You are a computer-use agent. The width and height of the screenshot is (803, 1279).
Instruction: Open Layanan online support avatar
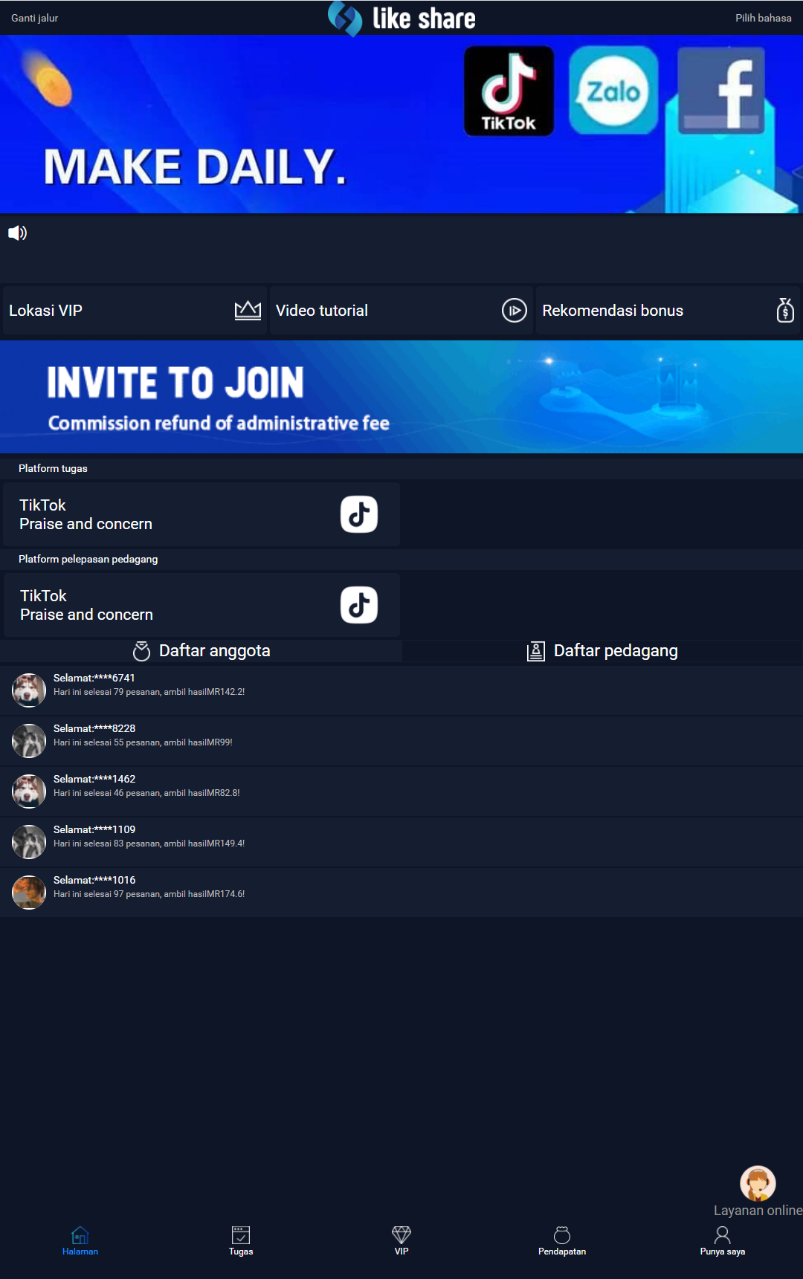(x=757, y=1184)
